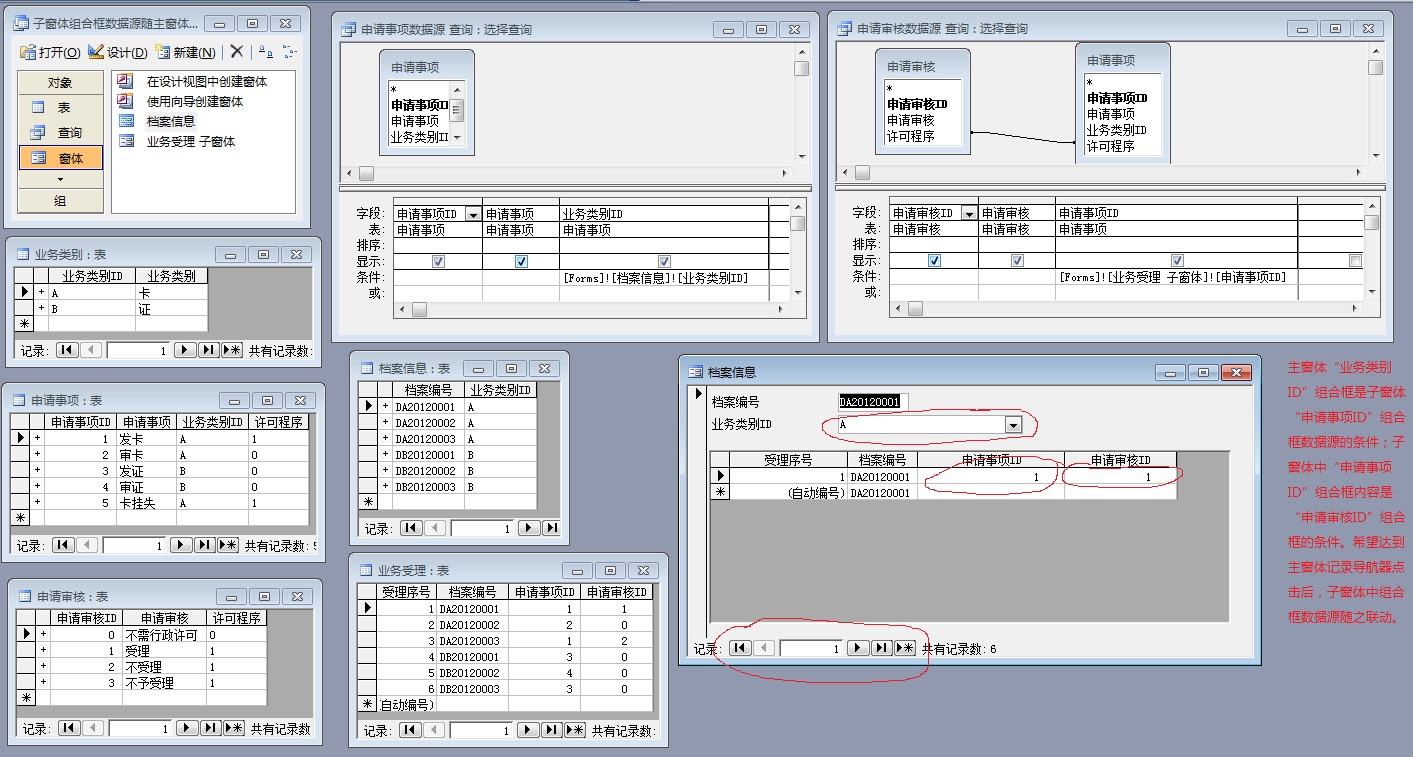This screenshot has width=1413, height=757.
Task: Expand the 申请审核ID field dropdown in query grid
Action: click(968, 213)
